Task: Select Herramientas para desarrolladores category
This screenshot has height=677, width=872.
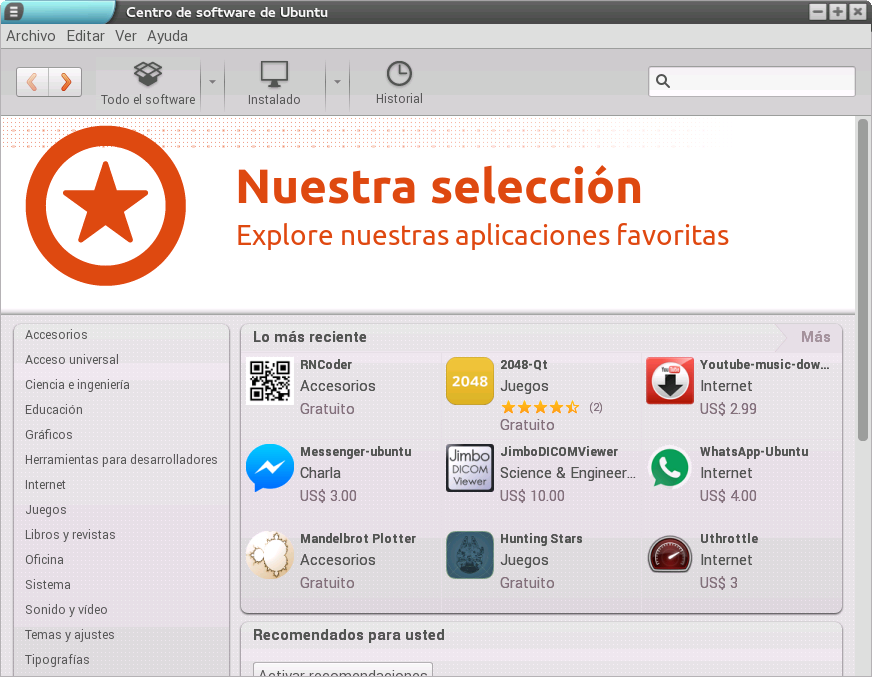Action: coord(121,460)
